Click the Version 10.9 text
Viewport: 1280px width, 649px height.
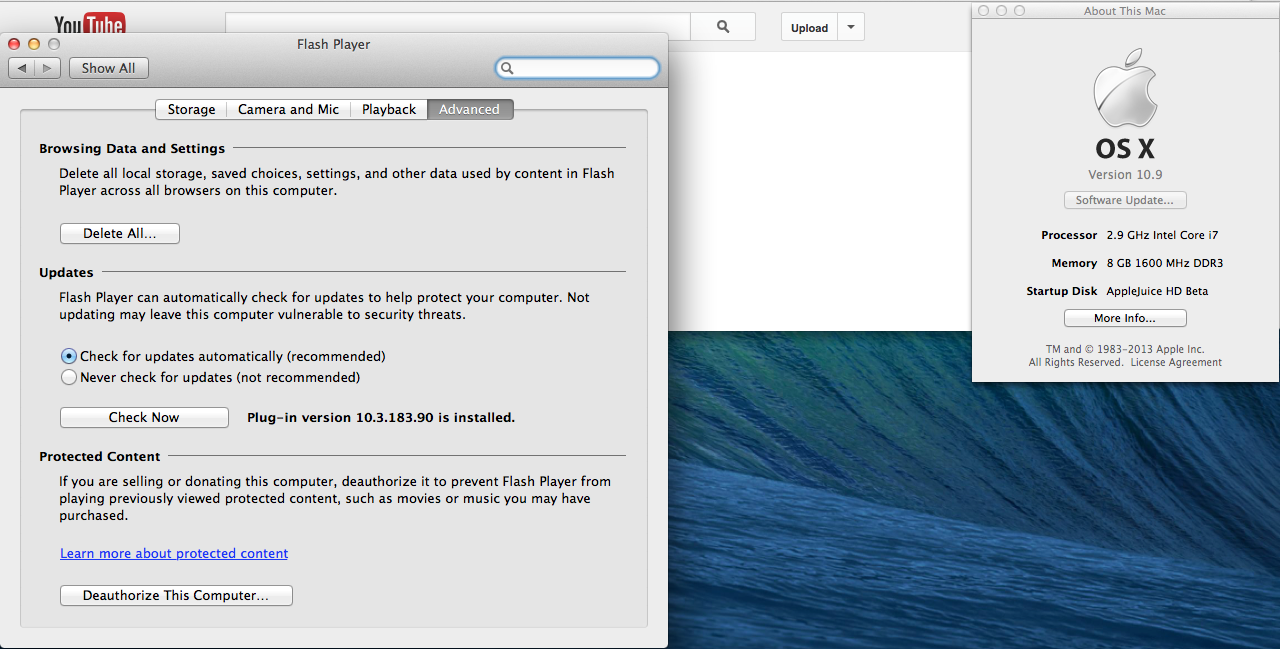(1125, 174)
